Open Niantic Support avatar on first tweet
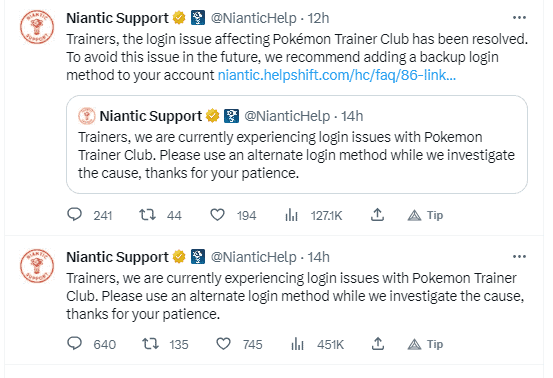Screen dimensions: 553x378 coord(37,27)
